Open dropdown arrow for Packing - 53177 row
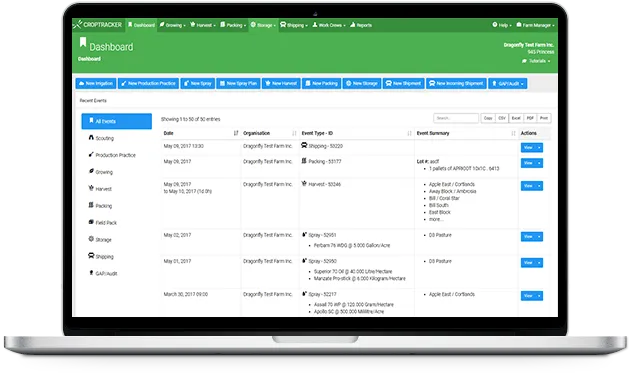The image size is (632, 378). [x=539, y=163]
